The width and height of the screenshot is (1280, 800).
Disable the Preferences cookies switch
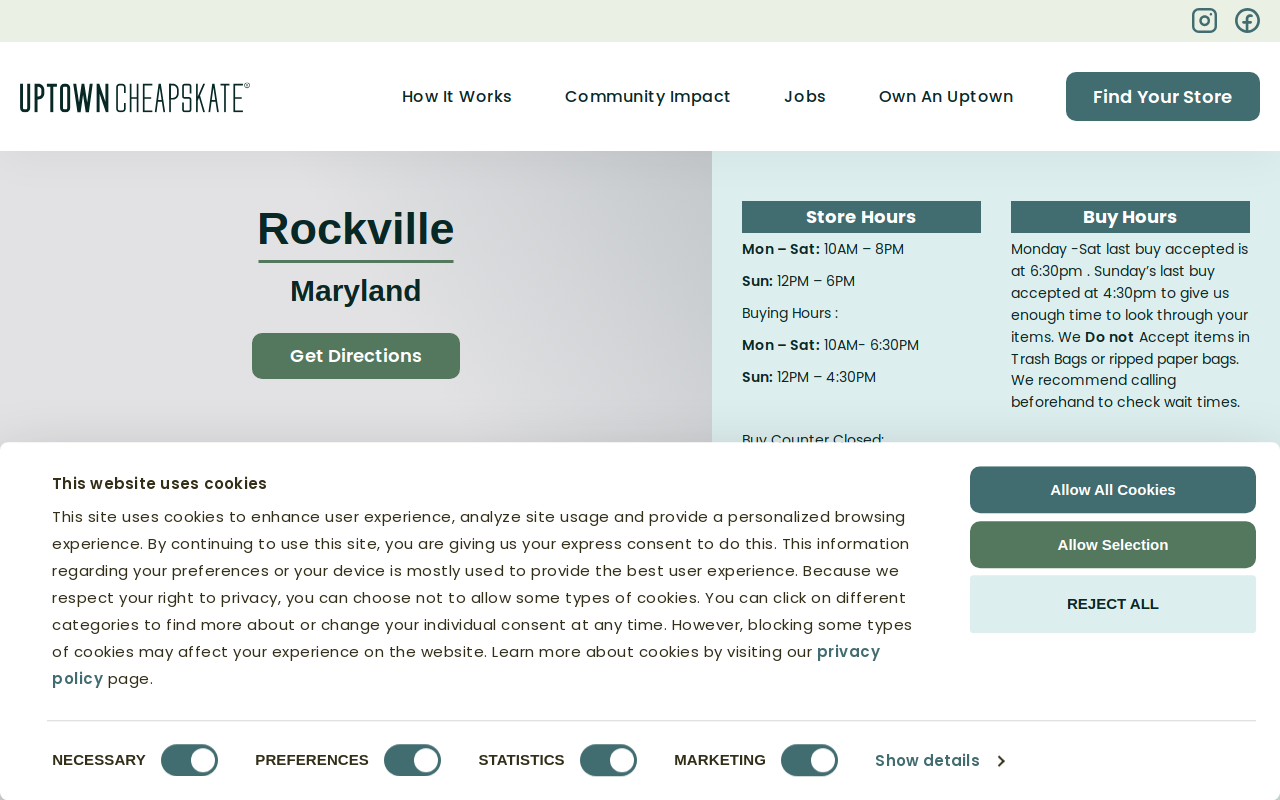tap(412, 760)
